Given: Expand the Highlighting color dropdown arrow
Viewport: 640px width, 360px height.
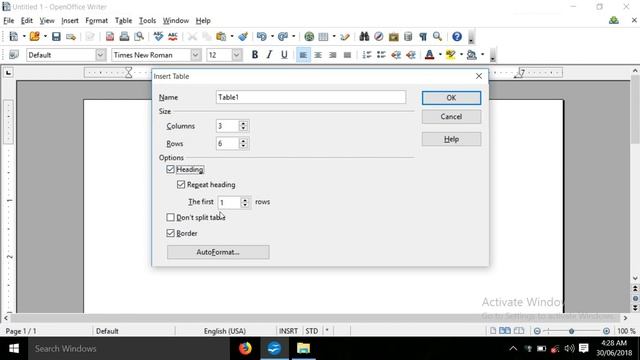Looking at the screenshot, I should 461,55.
